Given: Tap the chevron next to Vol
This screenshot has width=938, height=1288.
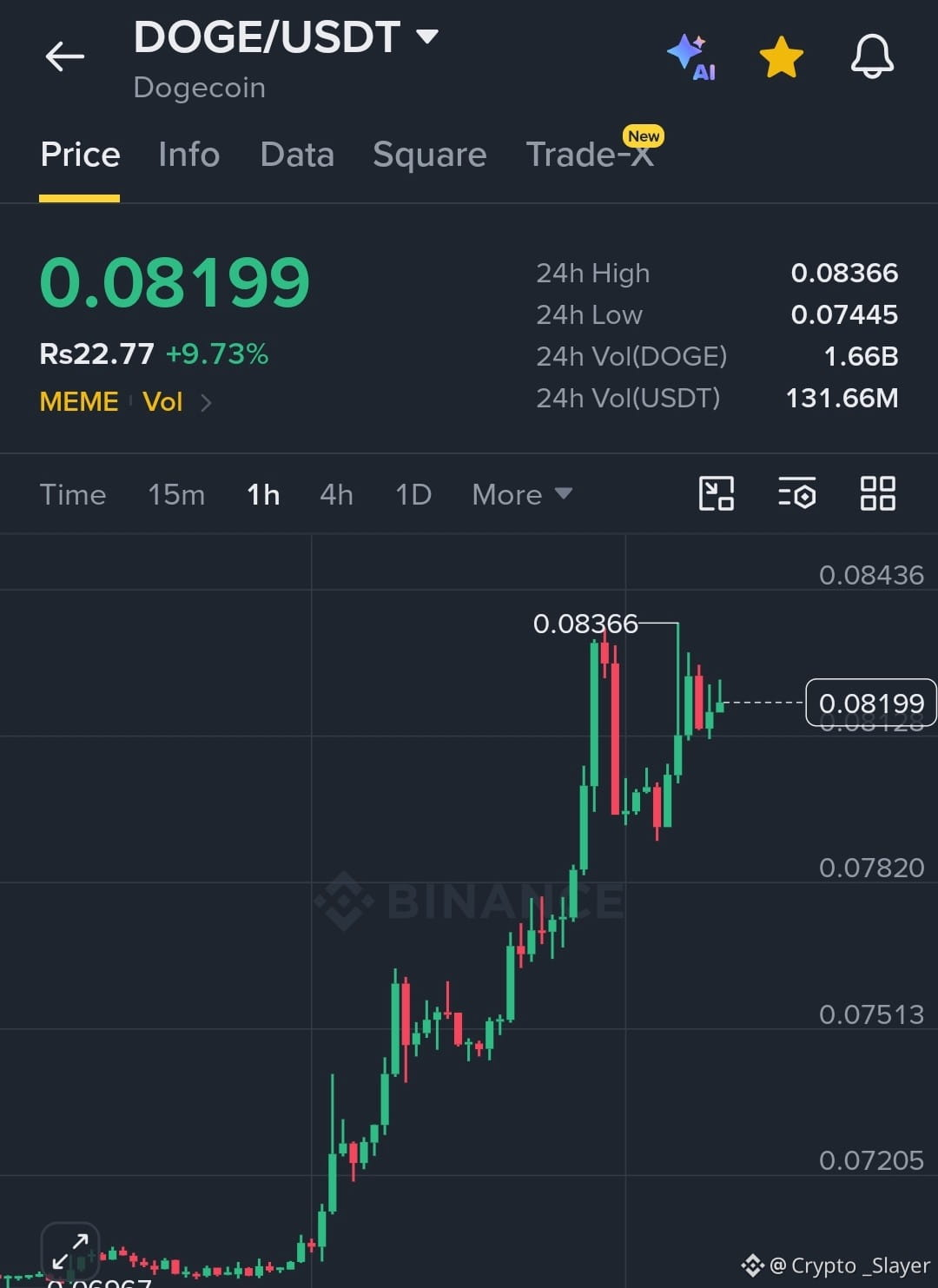Looking at the screenshot, I should point(206,402).
